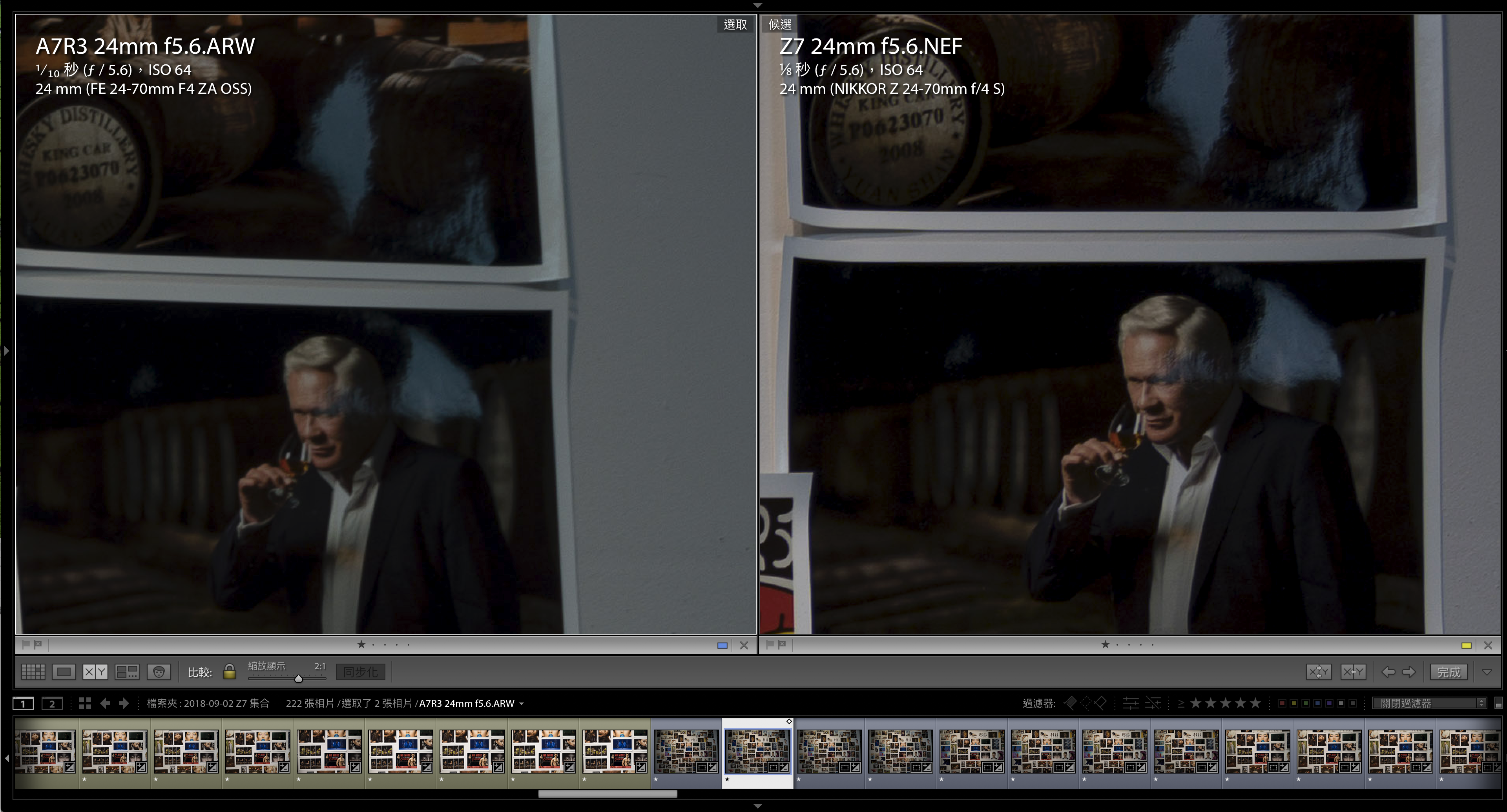Adjust the 縮放顯示 zoom slider handle
This screenshot has height=812, width=1507.
pos(298,679)
